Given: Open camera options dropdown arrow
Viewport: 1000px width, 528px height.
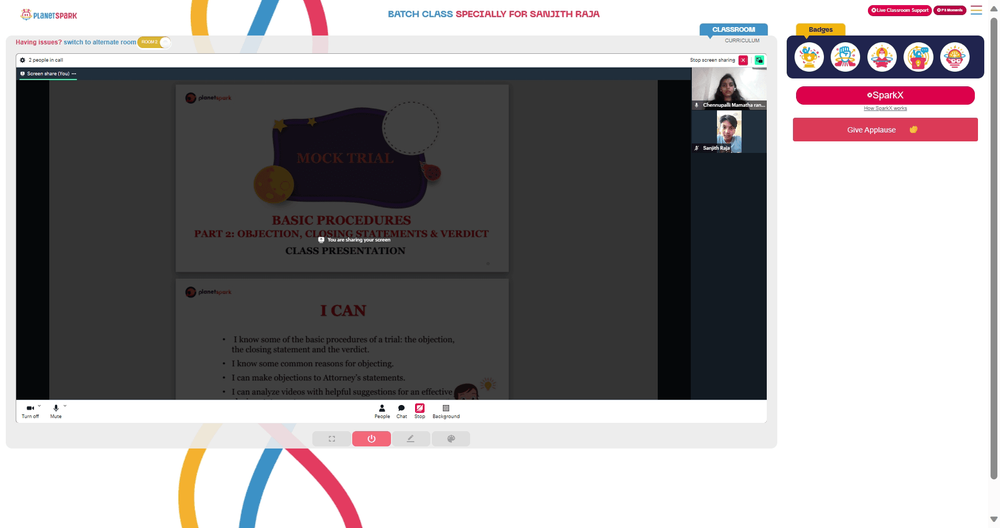Looking at the screenshot, I should pyautogui.click(x=40, y=406).
